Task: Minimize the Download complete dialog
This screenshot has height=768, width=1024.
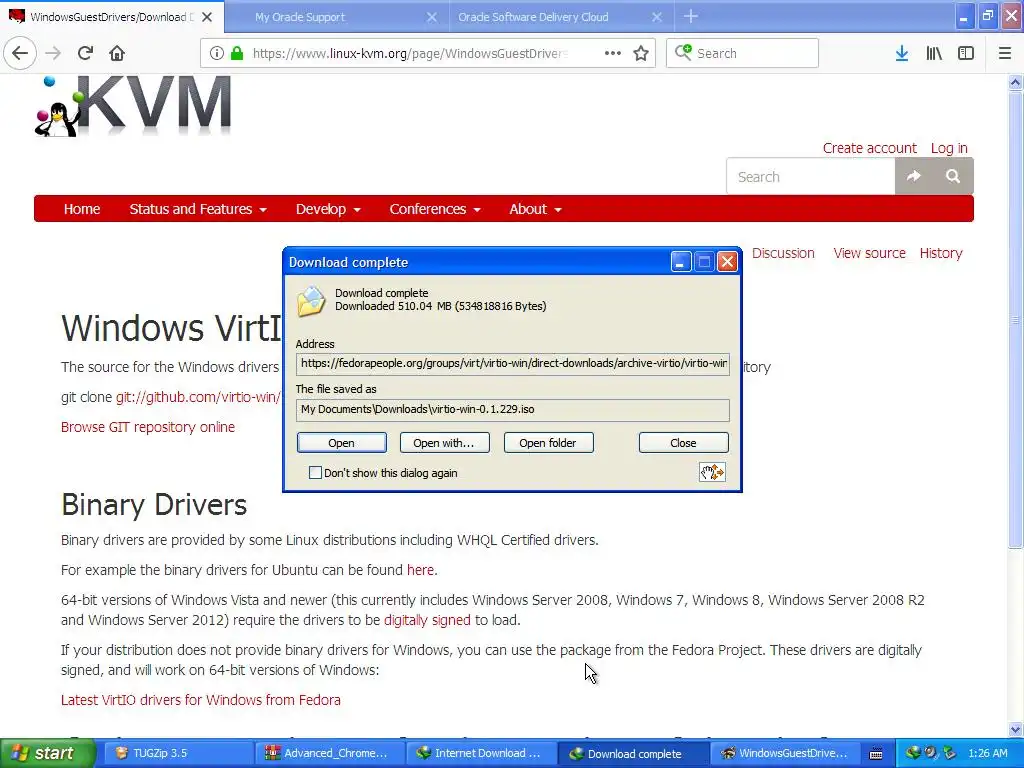Action: pyautogui.click(x=680, y=262)
